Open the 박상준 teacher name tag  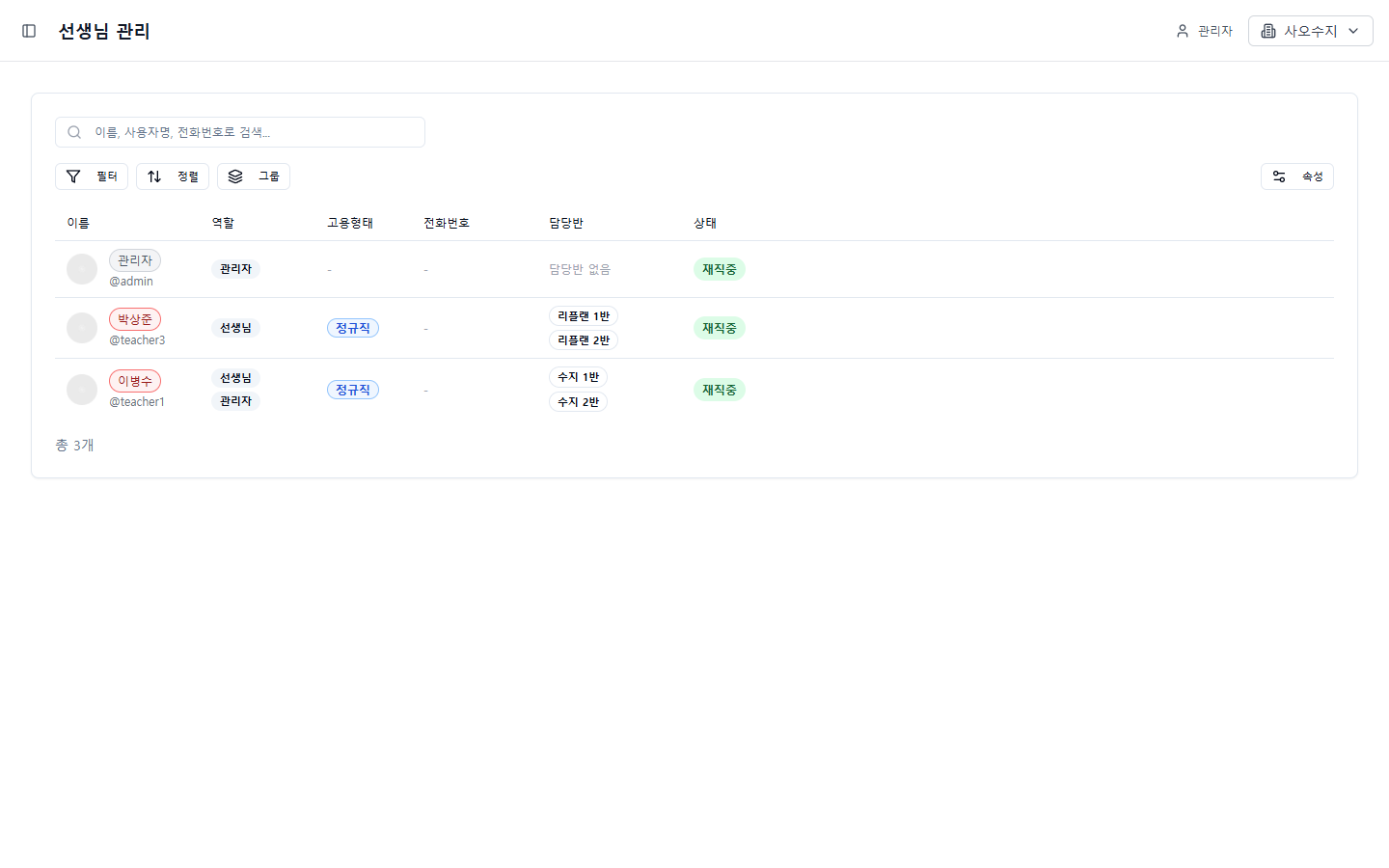point(135,319)
